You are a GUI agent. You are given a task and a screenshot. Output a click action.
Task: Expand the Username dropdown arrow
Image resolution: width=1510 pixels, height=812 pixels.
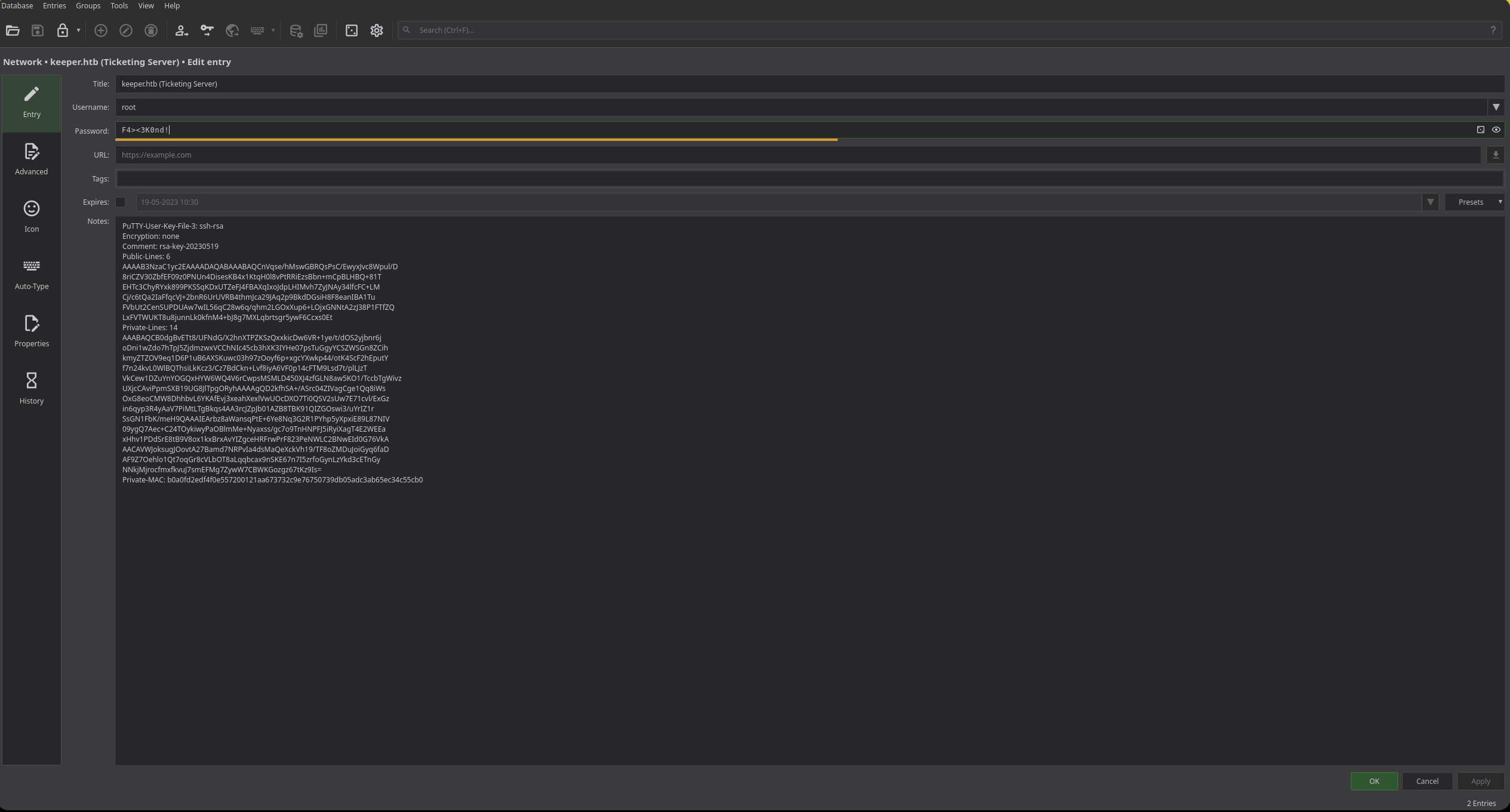[x=1496, y=107]
